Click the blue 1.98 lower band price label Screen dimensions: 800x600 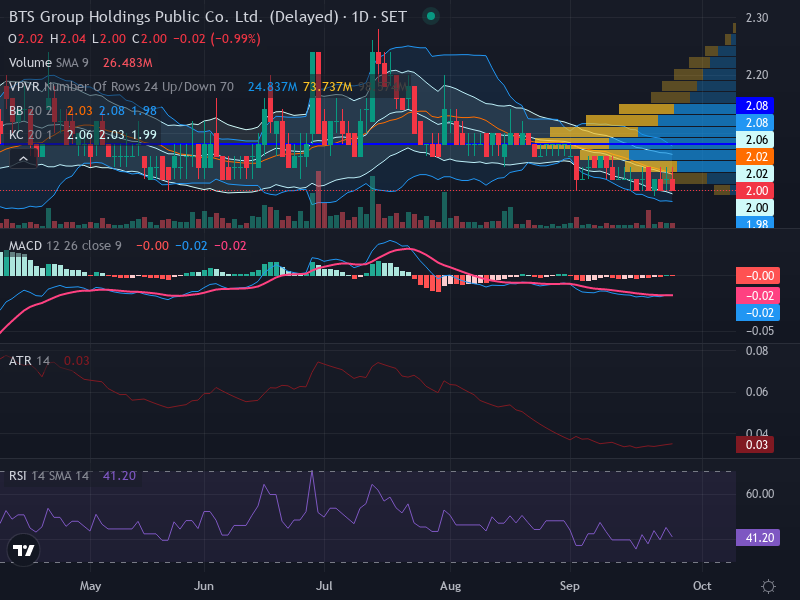tap(755, 222)
